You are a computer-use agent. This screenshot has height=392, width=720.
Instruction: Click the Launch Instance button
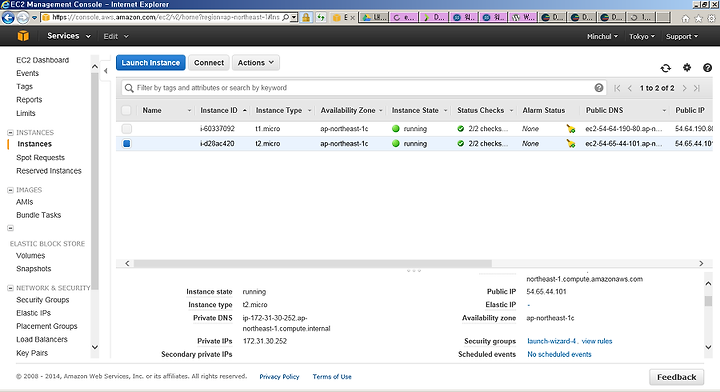point(151,62)
